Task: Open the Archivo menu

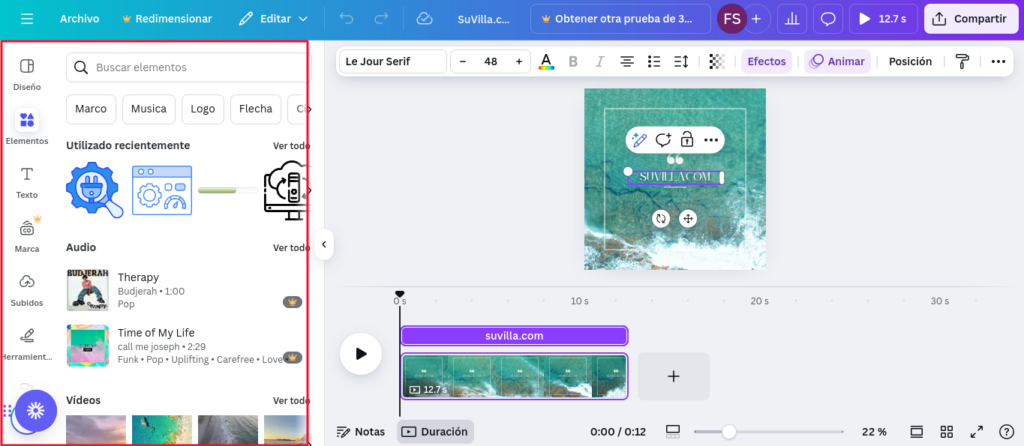Action: click(x=80, y=19)
